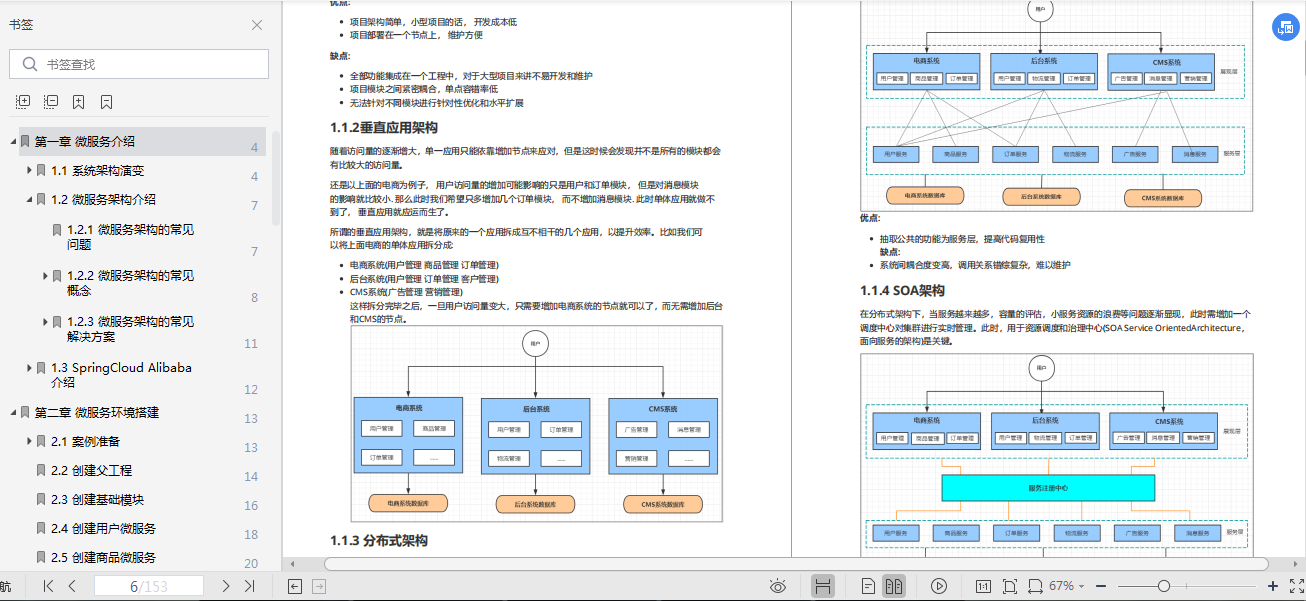Image resolution: width=1306 pixels, height=601 pixels.
Task: Click the bookmark icon beside 2.4 创建用户微服务
Action: [x=41, y=528]
